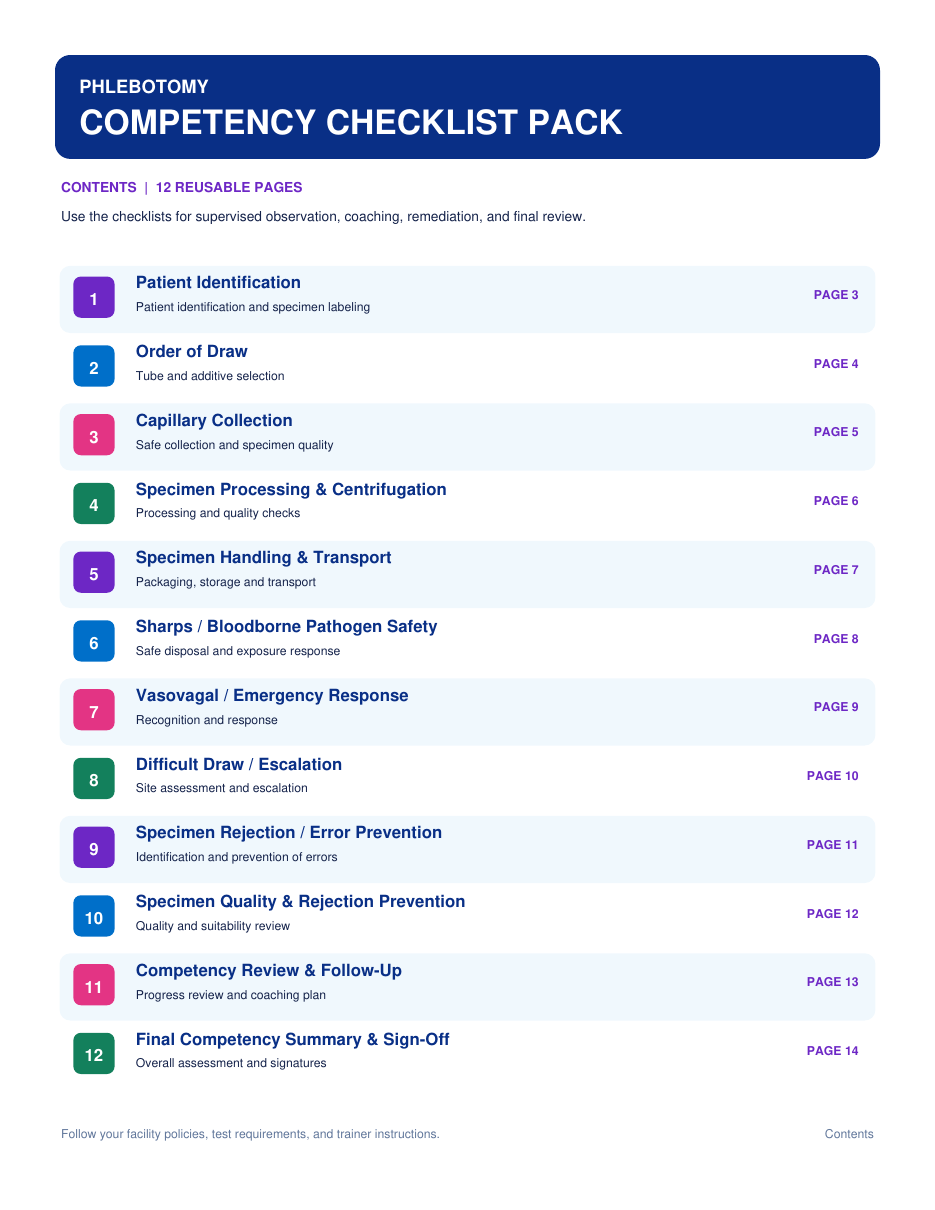Click the blue number 10 badge
Image resolution: width=935 pixels, height=1210 pixels.
coord(94,917)
